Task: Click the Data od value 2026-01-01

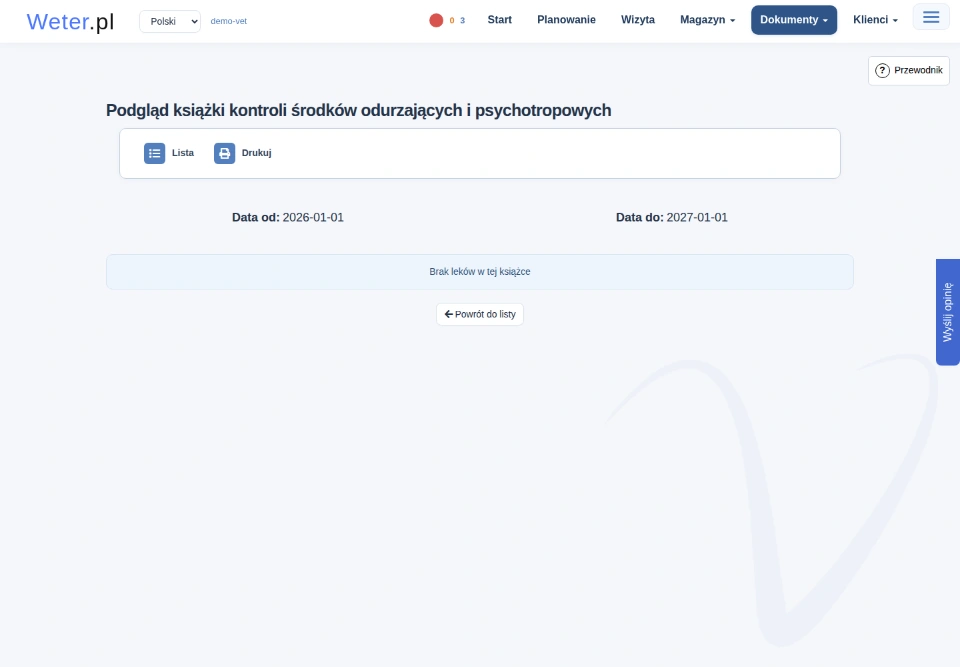Action: pos(313,217)
